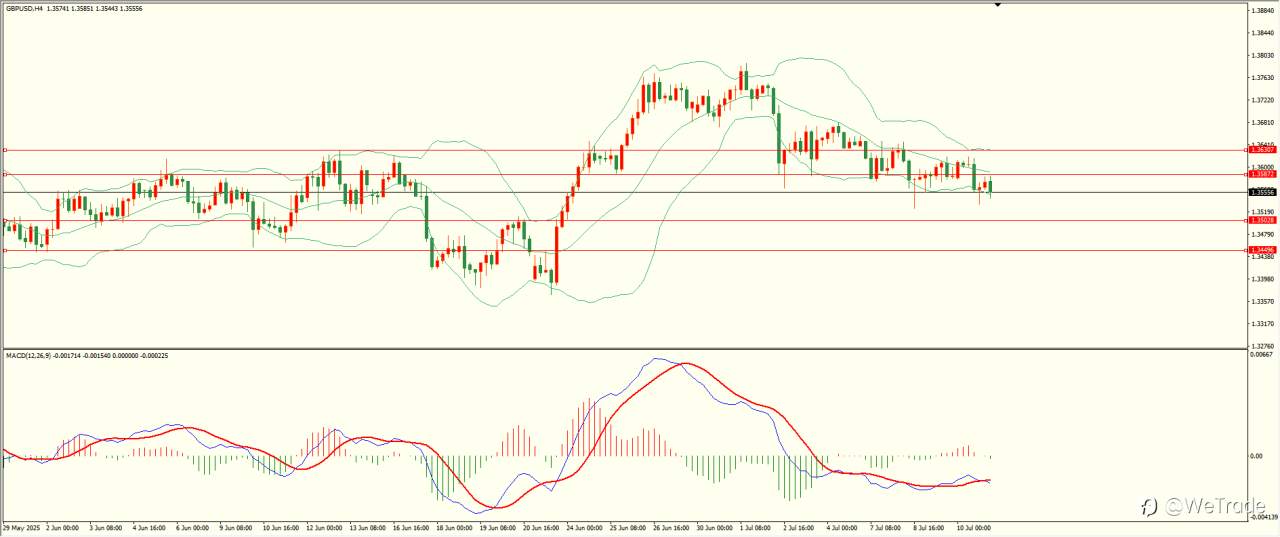This screenshot has width=1280, height=537.
Task: Click the 24 Jun 00:00 time label
Action: 586,526
